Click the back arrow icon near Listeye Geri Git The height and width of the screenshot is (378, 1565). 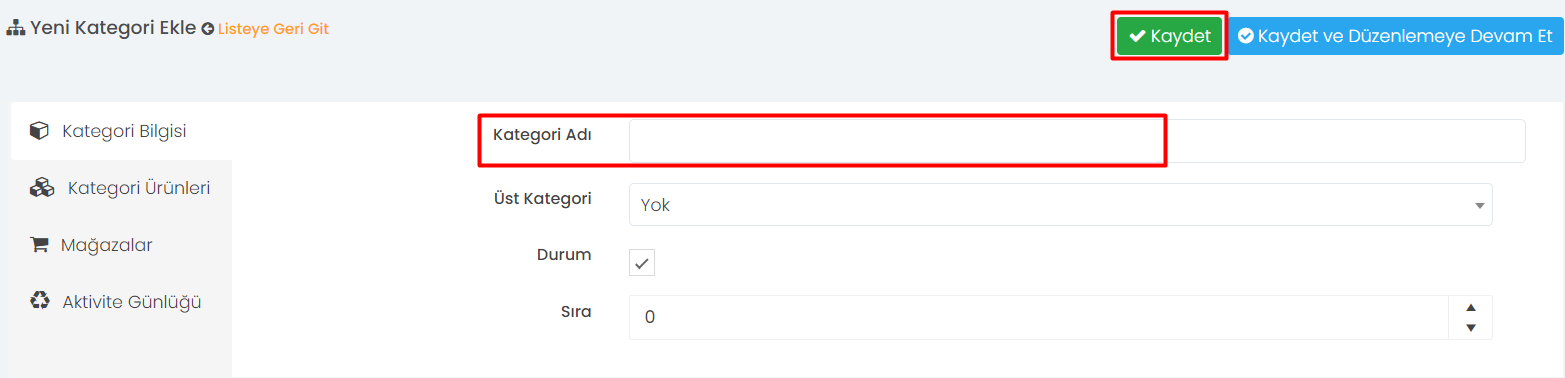(207, 30)
